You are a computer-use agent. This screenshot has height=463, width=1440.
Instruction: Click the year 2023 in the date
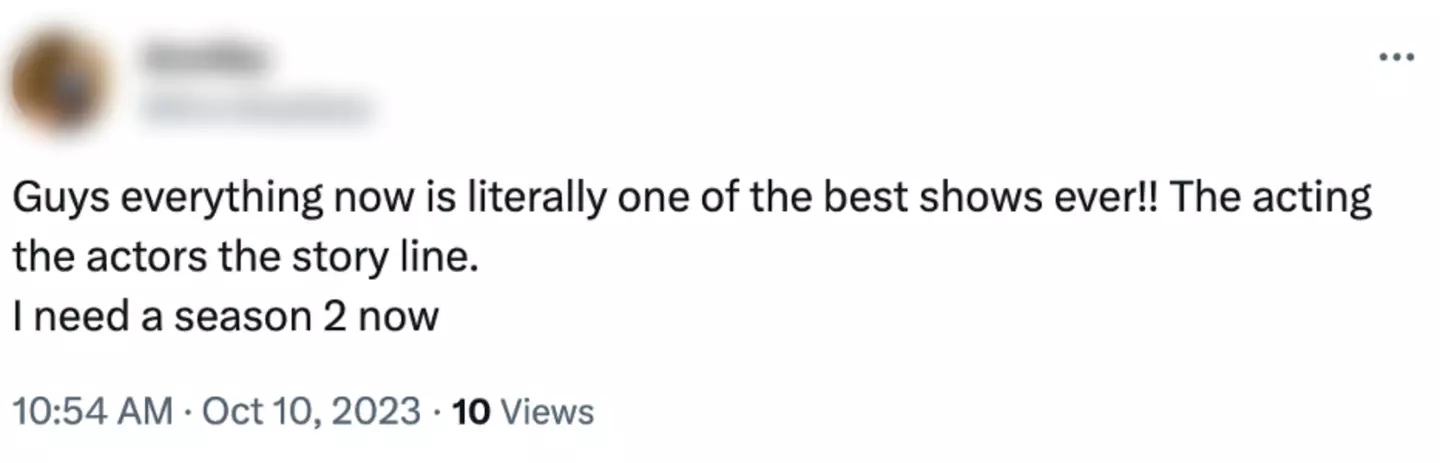[x=377, y=411]
